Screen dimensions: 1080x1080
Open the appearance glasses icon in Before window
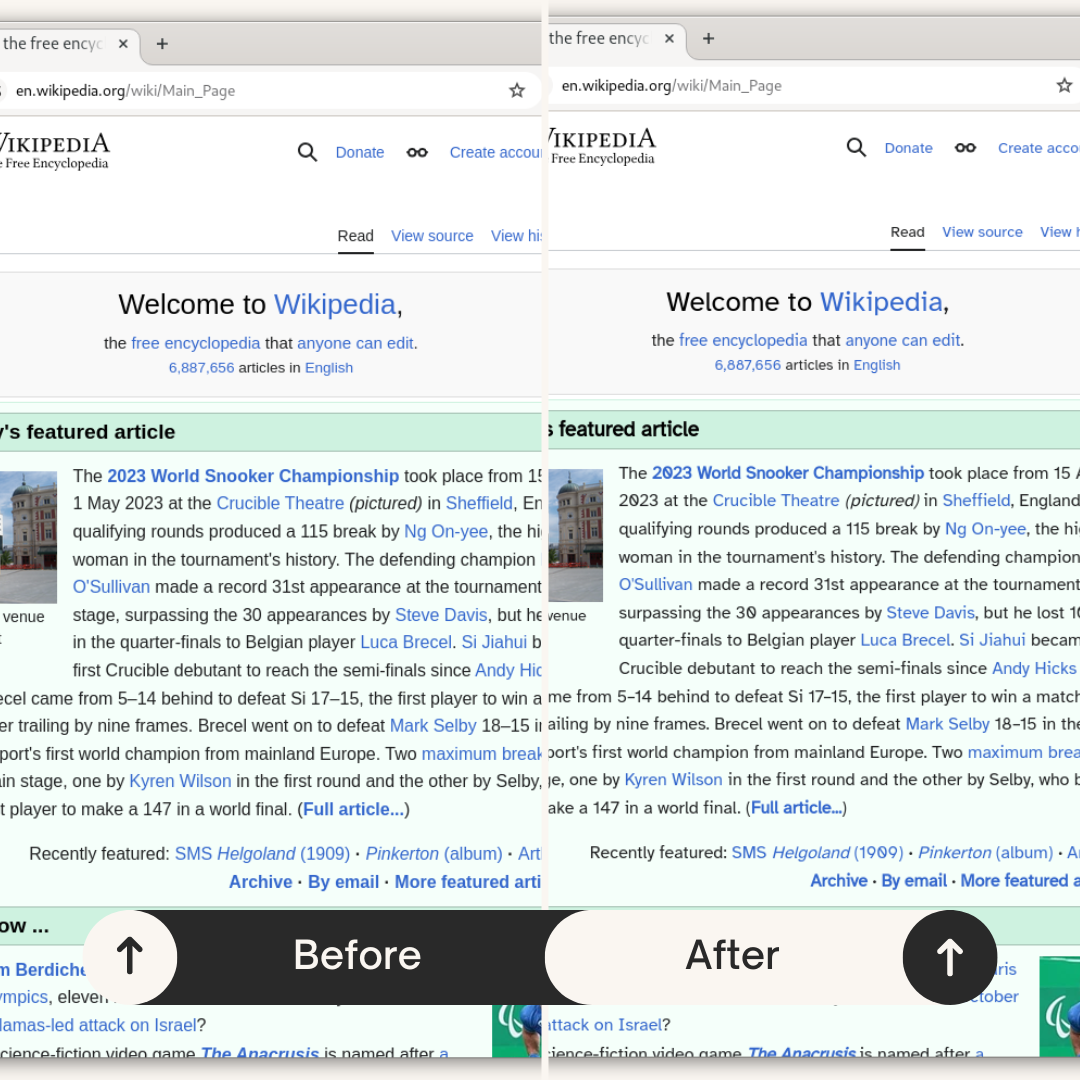tap(417, 152)
